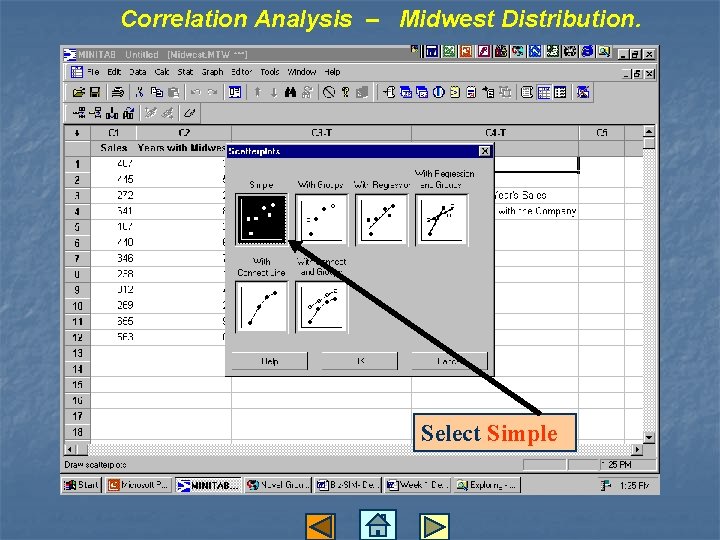Click the Open Project toolbar icon
Screen dimensions: 720x540
[79, 92]
